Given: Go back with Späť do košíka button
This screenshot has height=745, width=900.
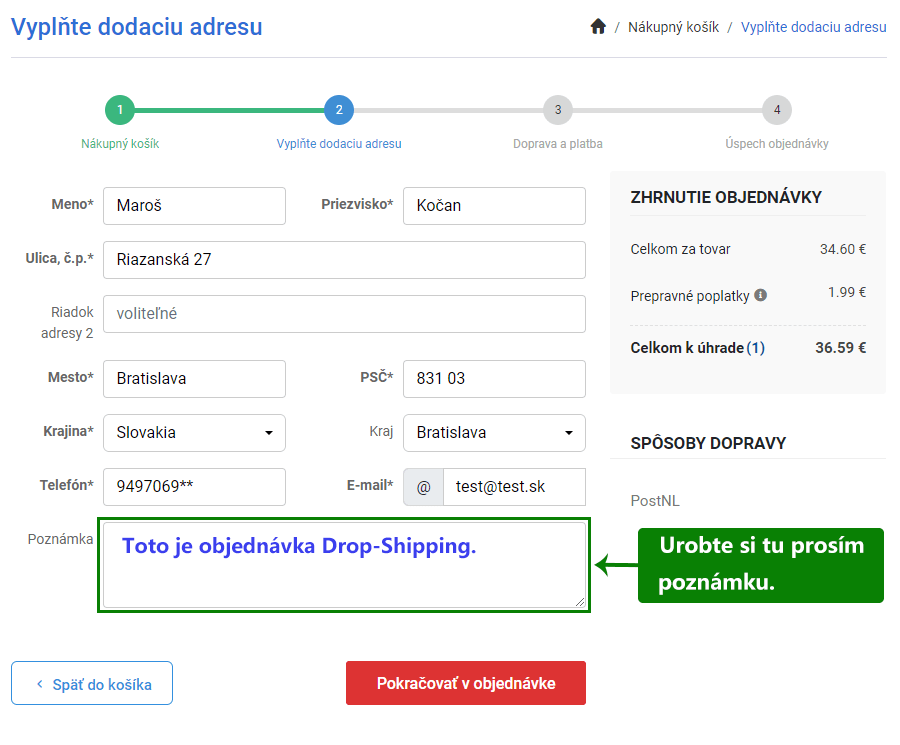Looking at the screenshot, I should click(x=92, y=684).
